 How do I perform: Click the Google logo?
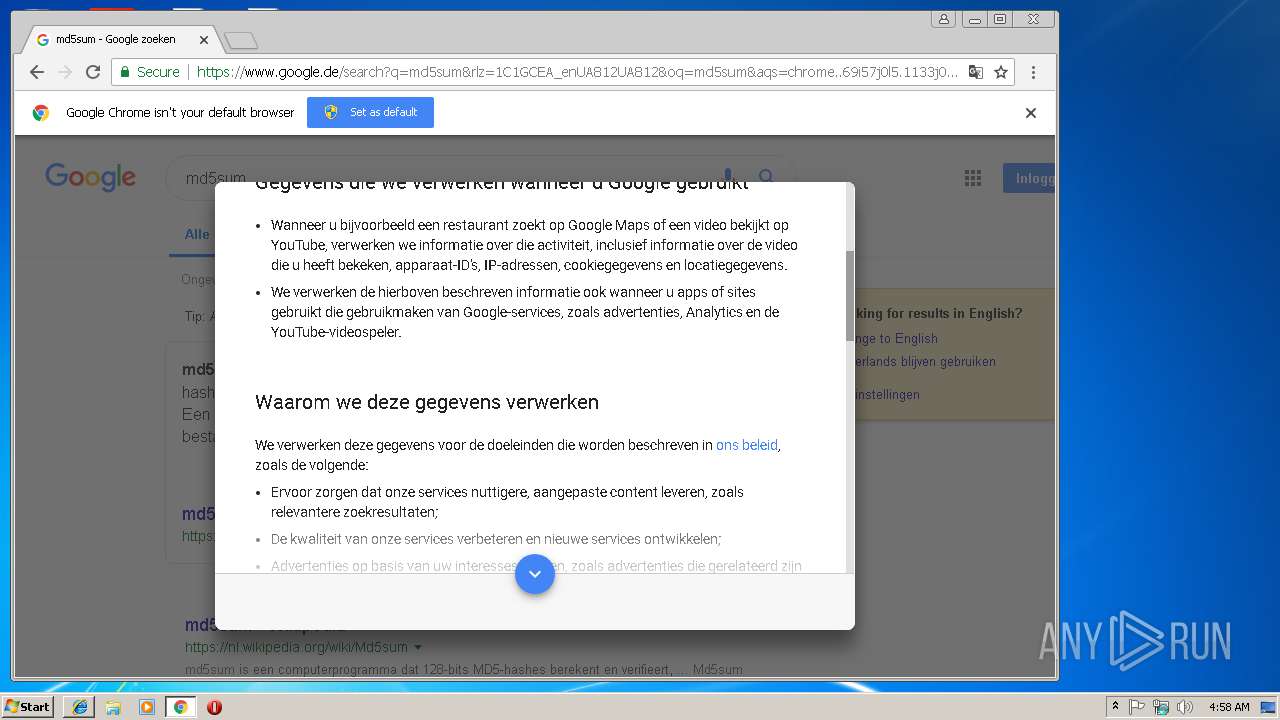tap(90, 177)
